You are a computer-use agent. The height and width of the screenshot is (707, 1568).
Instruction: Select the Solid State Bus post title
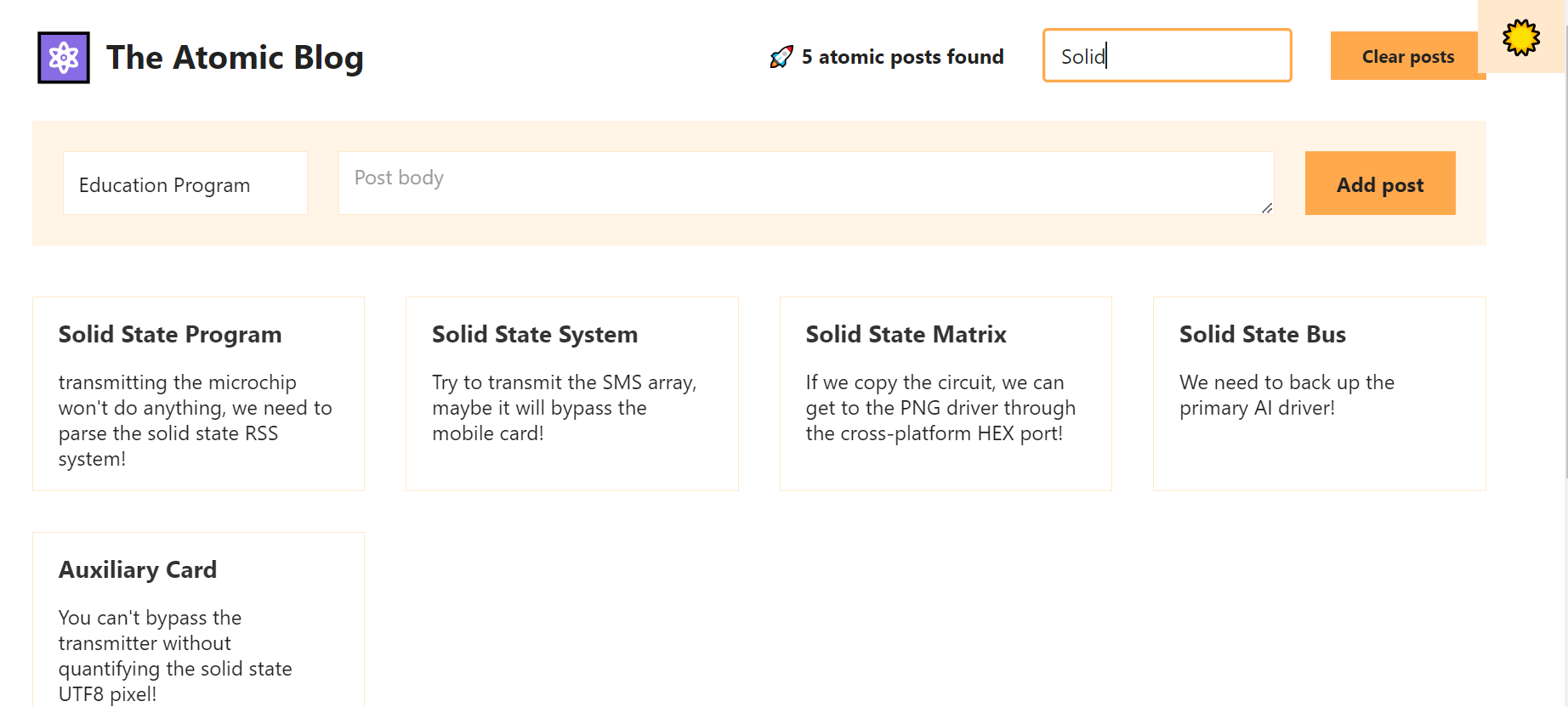pyautogui.click(x=1262, y=335)
